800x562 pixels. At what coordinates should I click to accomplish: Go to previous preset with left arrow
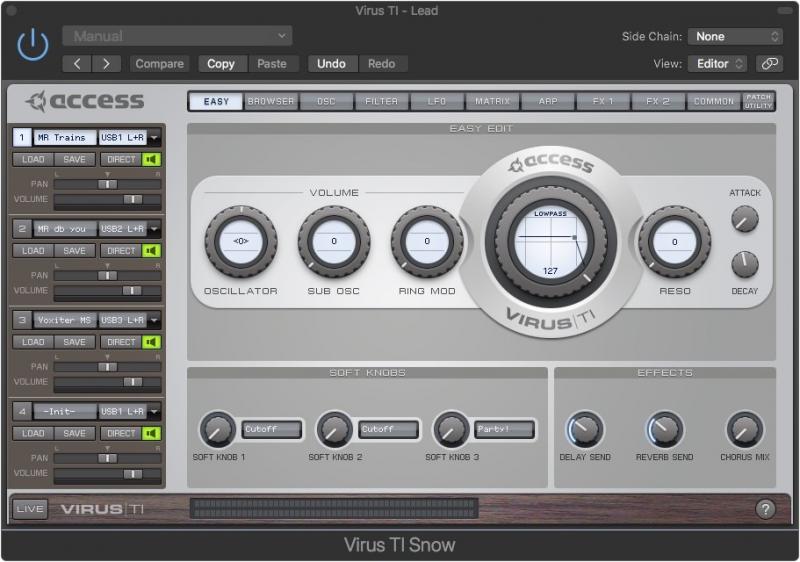[77, 64]
